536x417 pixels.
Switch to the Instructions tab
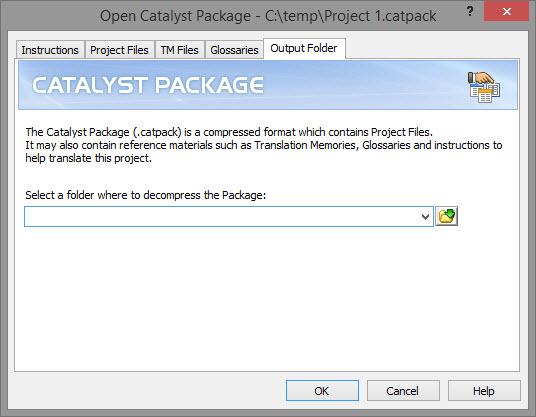tap(50, 50)
